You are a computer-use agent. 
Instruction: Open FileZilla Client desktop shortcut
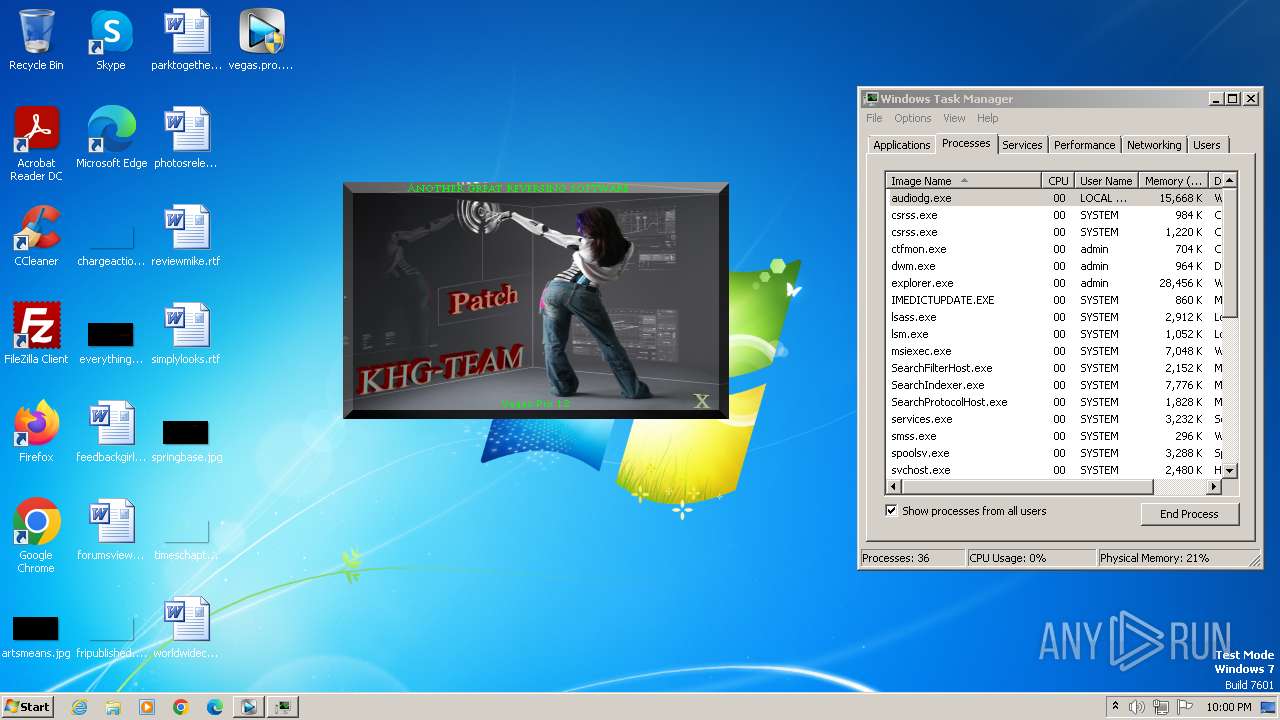coord(36,334)
